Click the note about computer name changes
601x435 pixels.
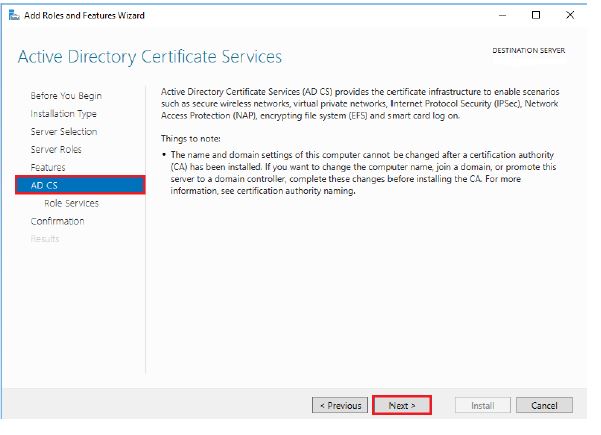pos(363,173)
